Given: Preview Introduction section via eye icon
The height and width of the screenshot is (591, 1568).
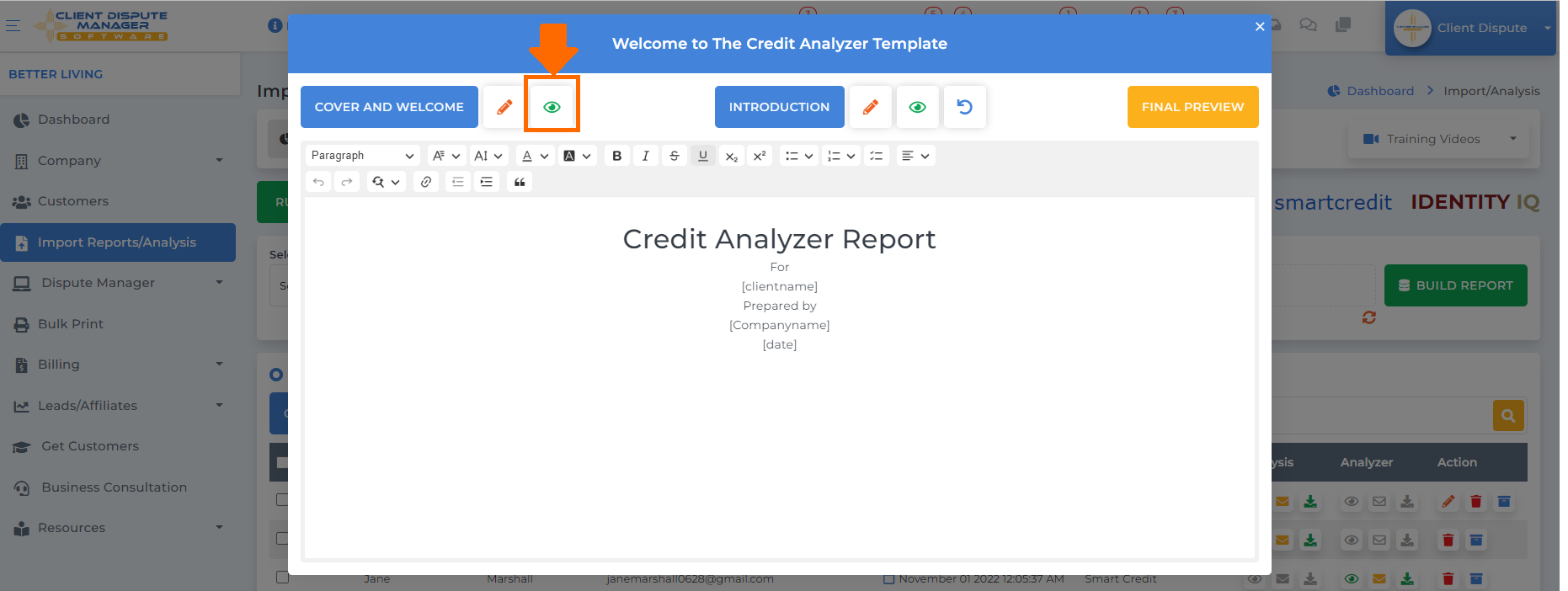Looking at the screenshot, I should point(918,107).
